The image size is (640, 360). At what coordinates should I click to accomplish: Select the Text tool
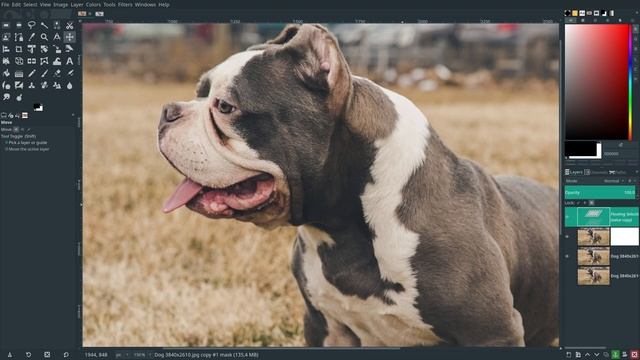pyautogui.click(x=69, y=61)
